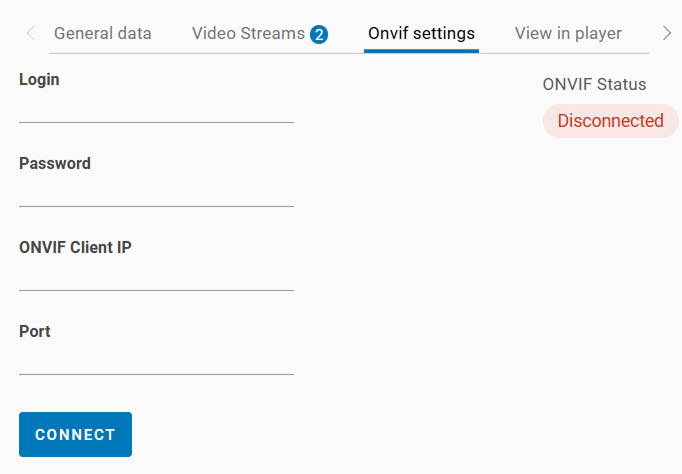Focus the Login input field
The image size is (682, 474).
click(x=156, y=109)
